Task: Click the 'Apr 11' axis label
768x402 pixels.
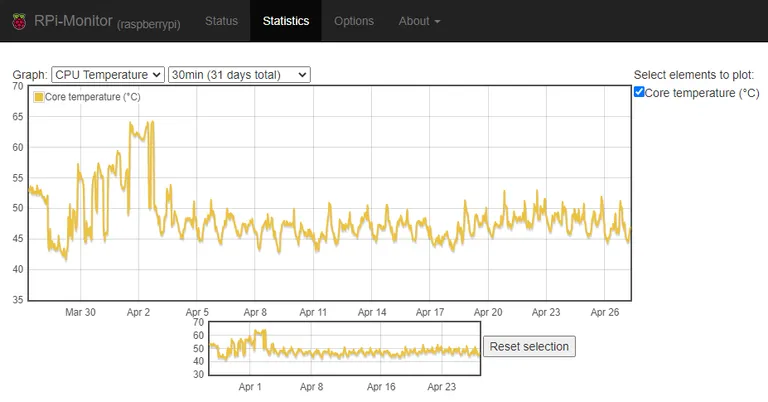Action: pyautogui.click(x=313, y=312)
